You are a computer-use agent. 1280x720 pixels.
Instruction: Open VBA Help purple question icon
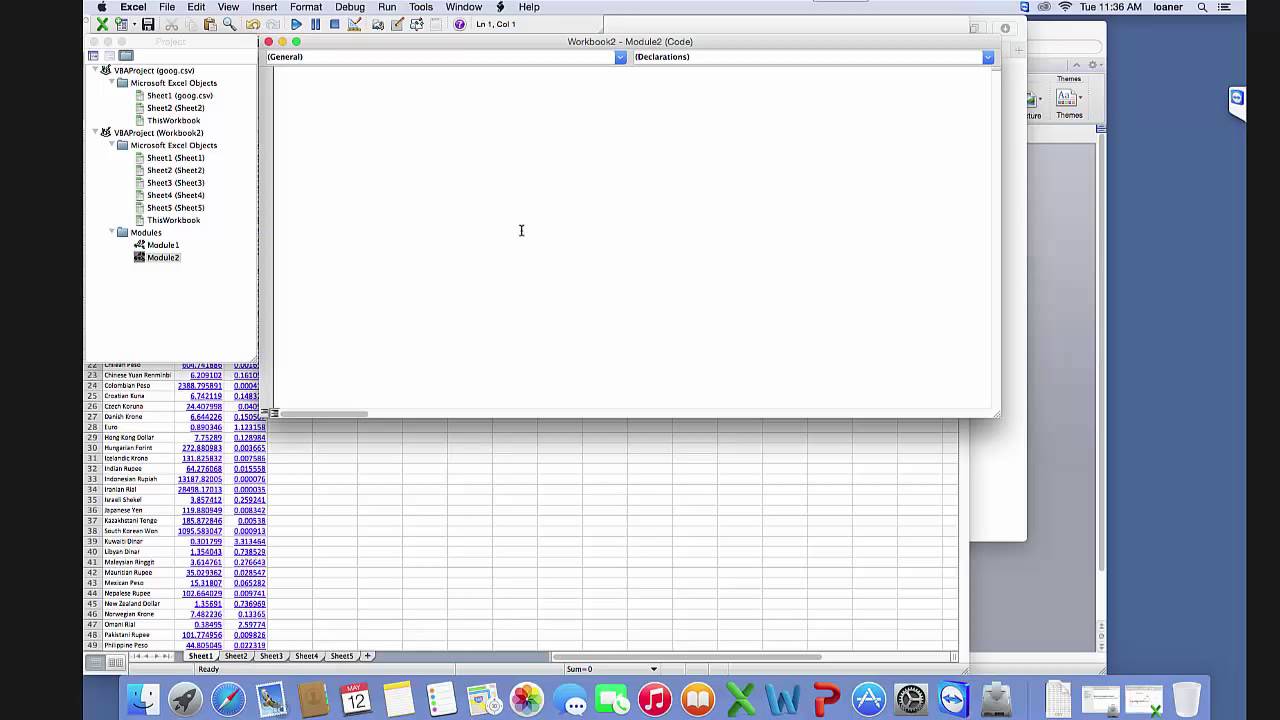(459, 24)
